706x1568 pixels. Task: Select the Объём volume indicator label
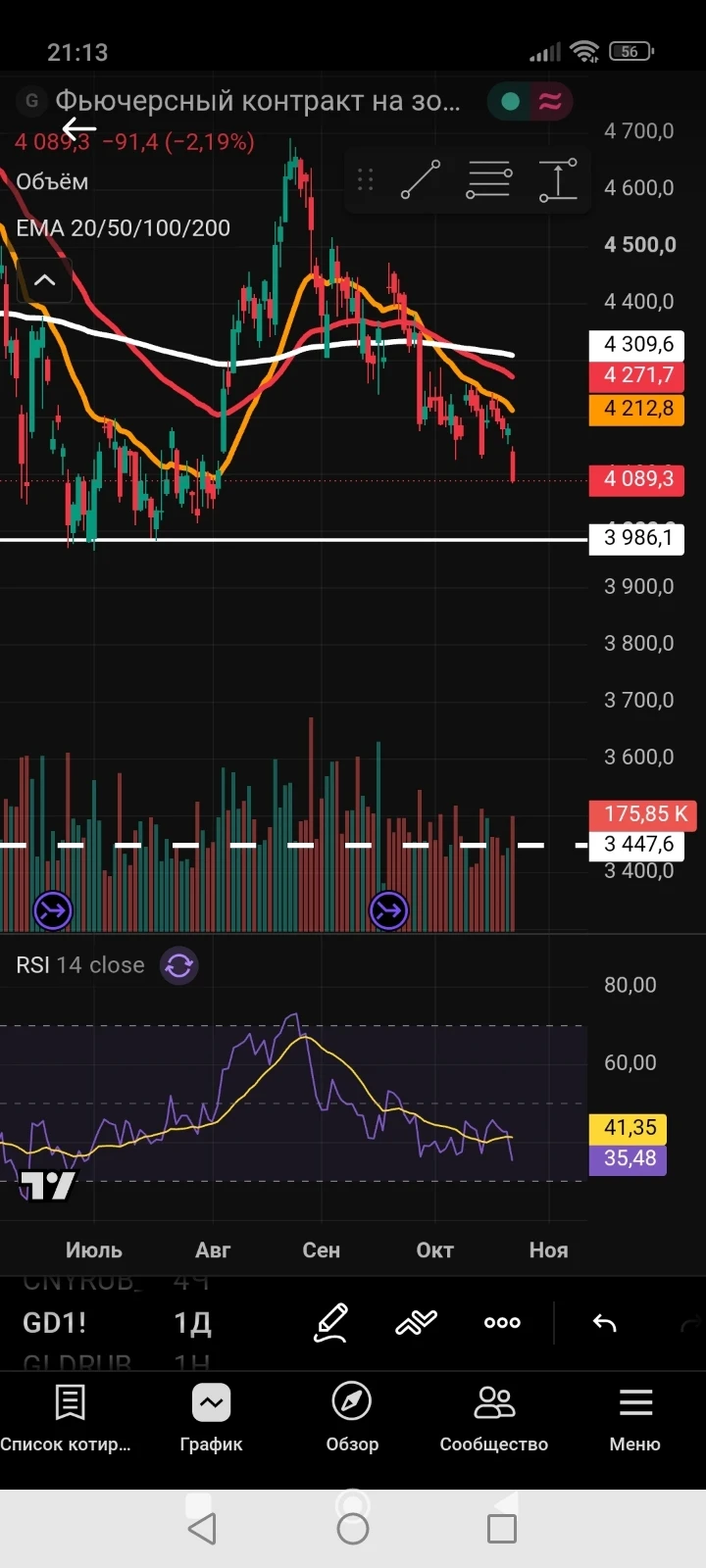pyautogui.click(x=52, y=181)
